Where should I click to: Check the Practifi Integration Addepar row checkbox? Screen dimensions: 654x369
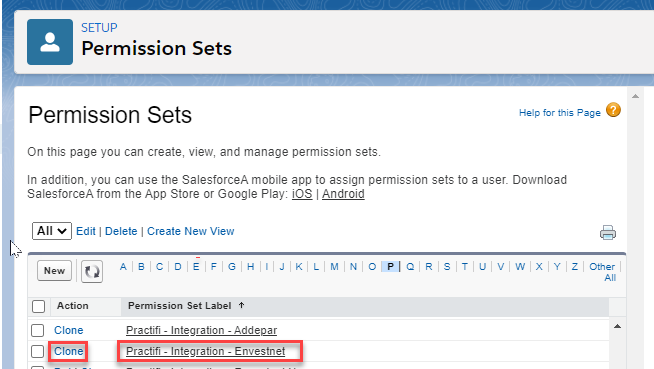pyautogui.click(x=38, y=330)
